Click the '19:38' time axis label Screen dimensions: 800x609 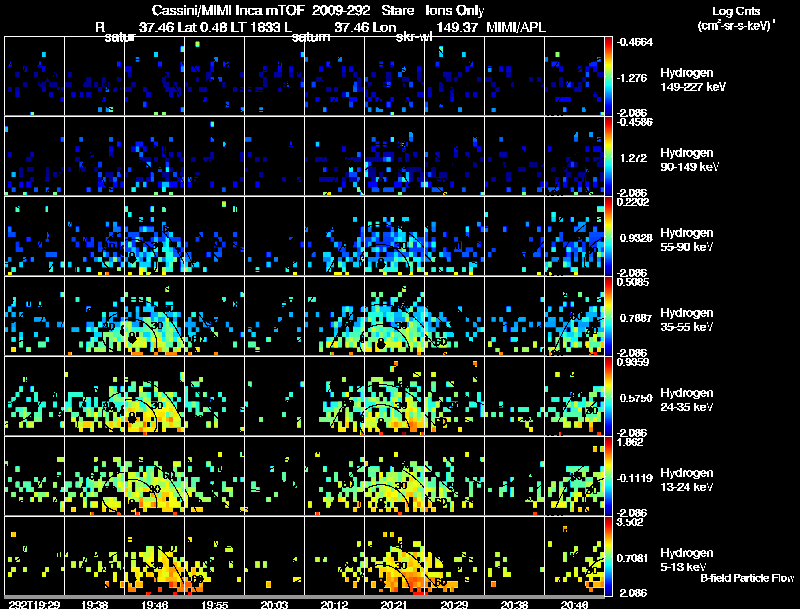point(94,604)
